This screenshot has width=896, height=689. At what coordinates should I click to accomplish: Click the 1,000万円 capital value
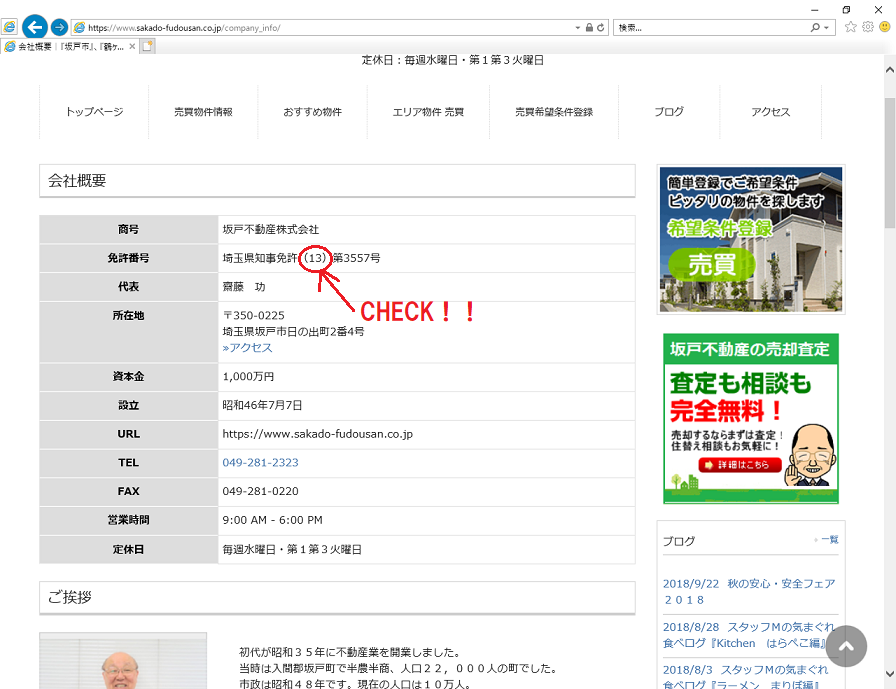pos(248,377)
